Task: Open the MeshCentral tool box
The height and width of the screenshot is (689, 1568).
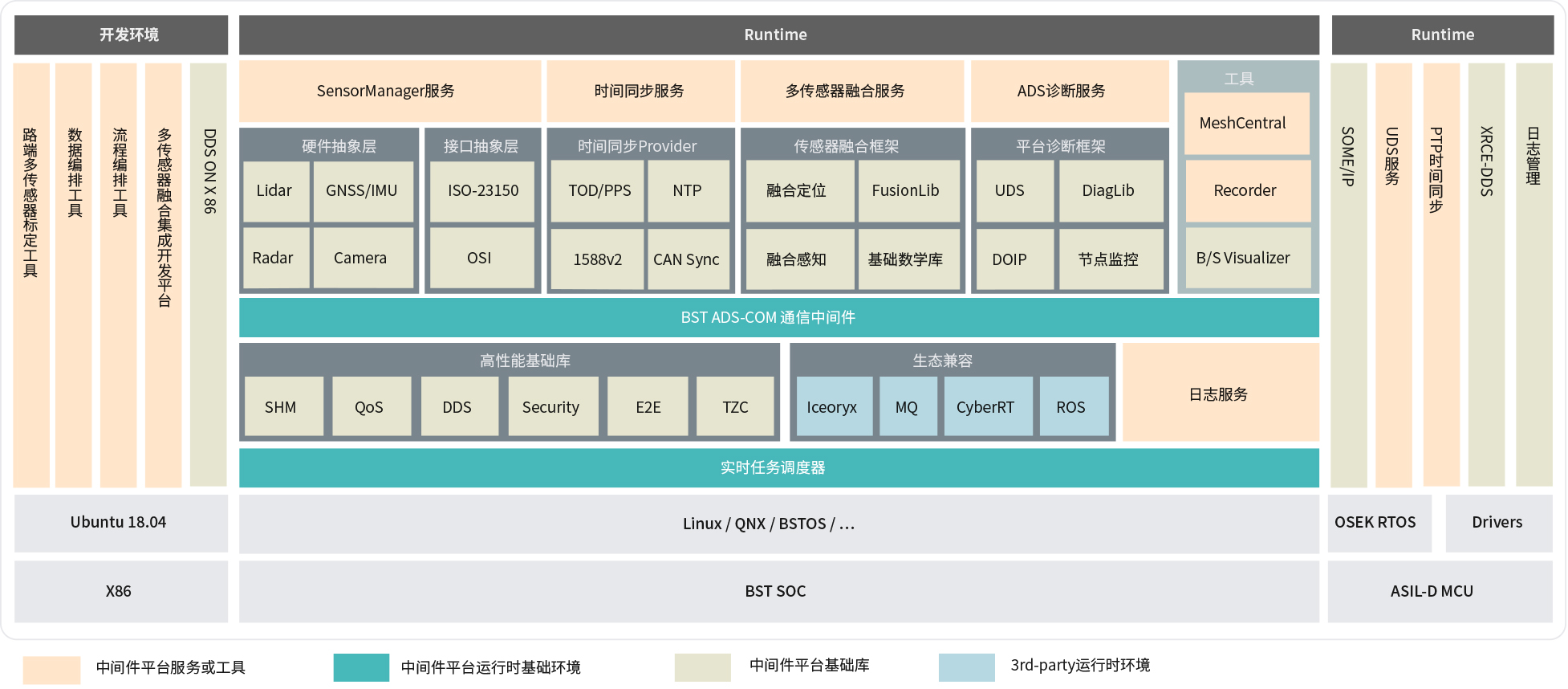Action: click(x=1243, y=124)
